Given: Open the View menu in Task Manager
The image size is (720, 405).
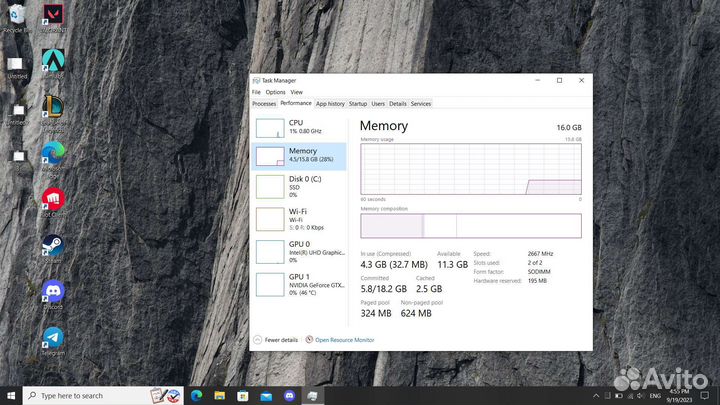Looking at the screenshot, I should click(x=297, y=92).
